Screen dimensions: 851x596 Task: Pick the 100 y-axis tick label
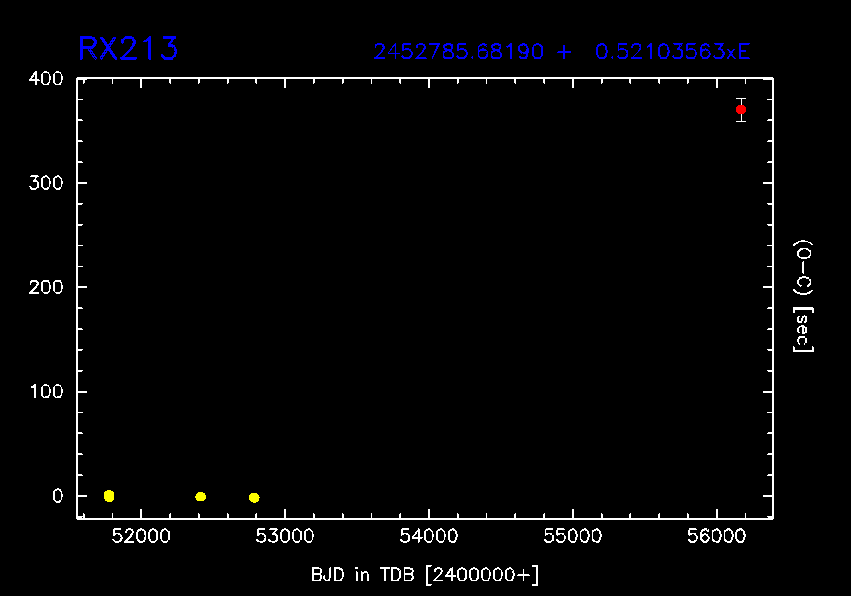tap(48, 392)
